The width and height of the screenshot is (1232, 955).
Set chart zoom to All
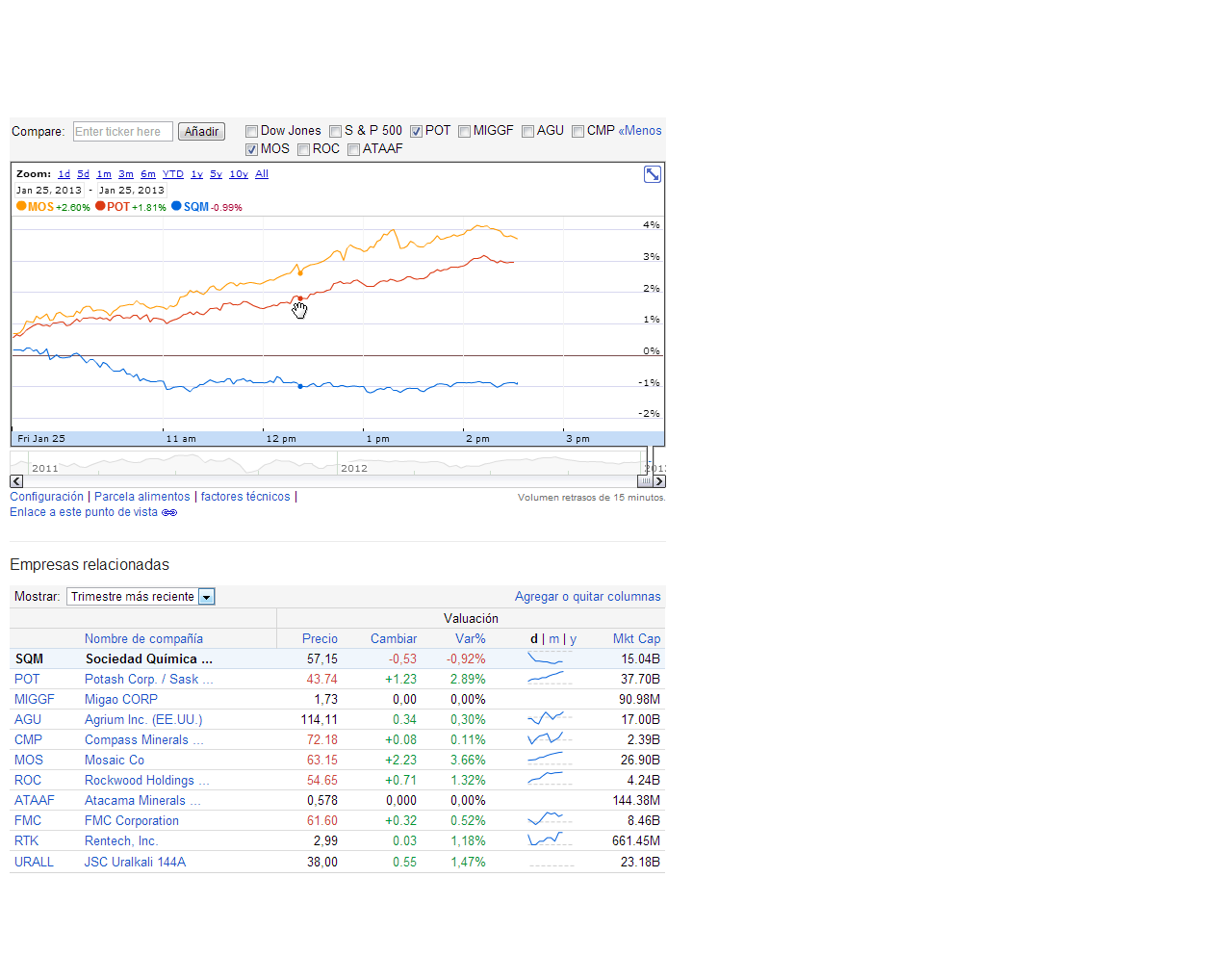(262, 174)
